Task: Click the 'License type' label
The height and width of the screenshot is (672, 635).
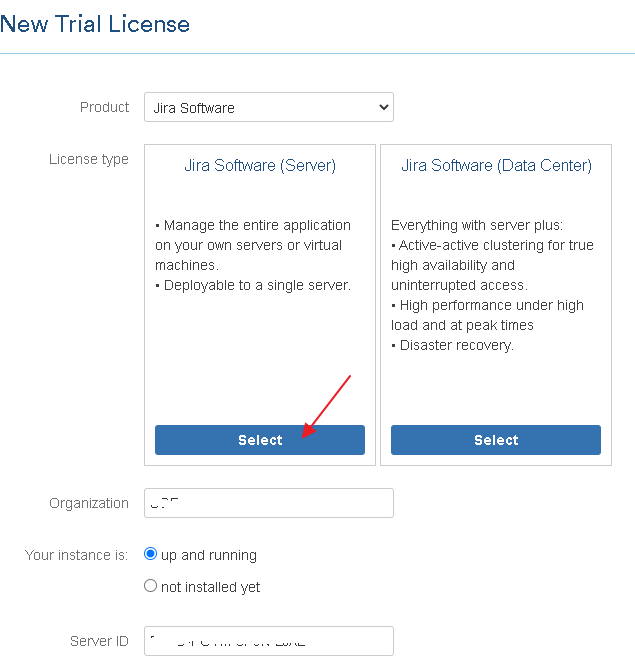Action: 89,159
